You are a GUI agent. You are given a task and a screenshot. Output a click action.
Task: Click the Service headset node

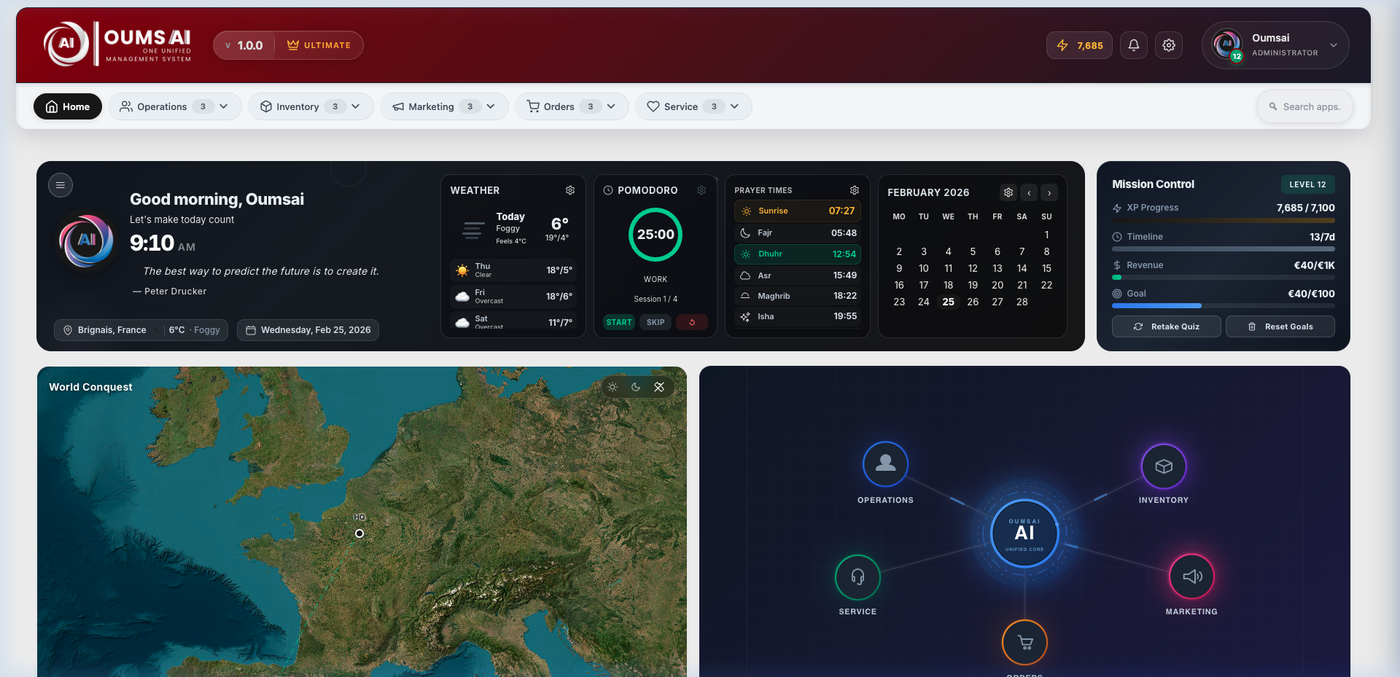(x=857, y=577)
